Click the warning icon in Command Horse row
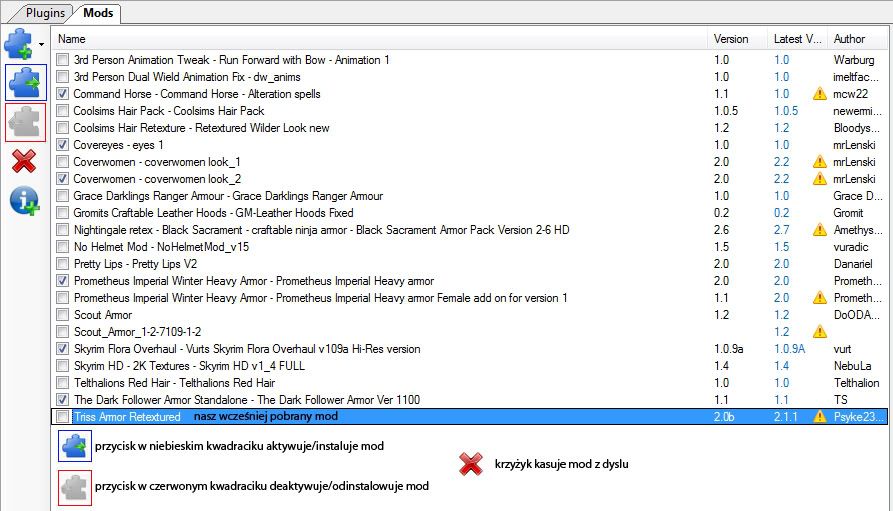This screenshot has height=511, width=893. click(820, 94)
